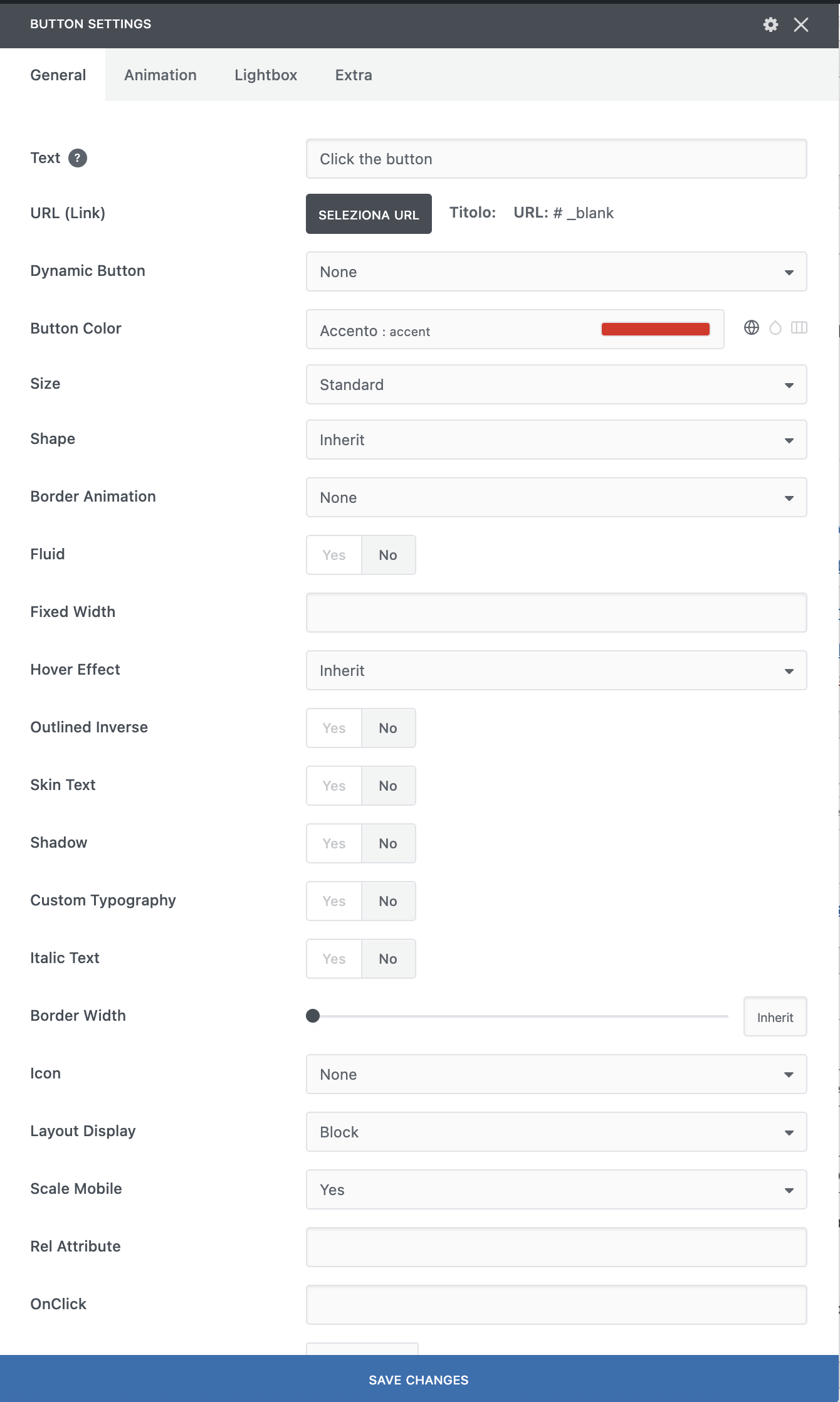Set Fluid toggle to Yes

[x=334, y=555]
